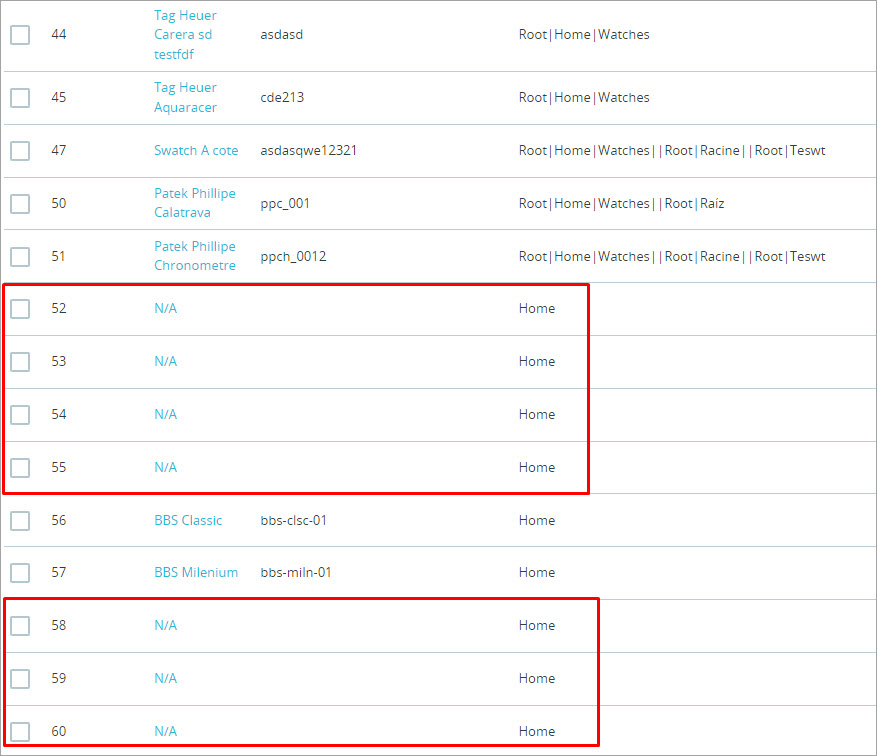Open the N/A link in row 53
The width and height of the screenshot is (877, 756).
166,362
